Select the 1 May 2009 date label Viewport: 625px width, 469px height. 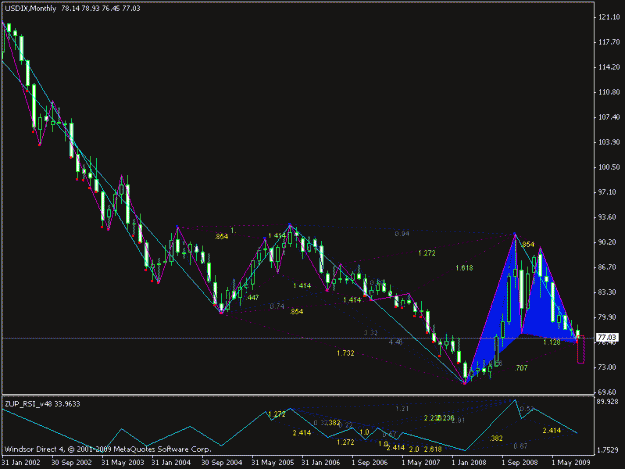571,463
